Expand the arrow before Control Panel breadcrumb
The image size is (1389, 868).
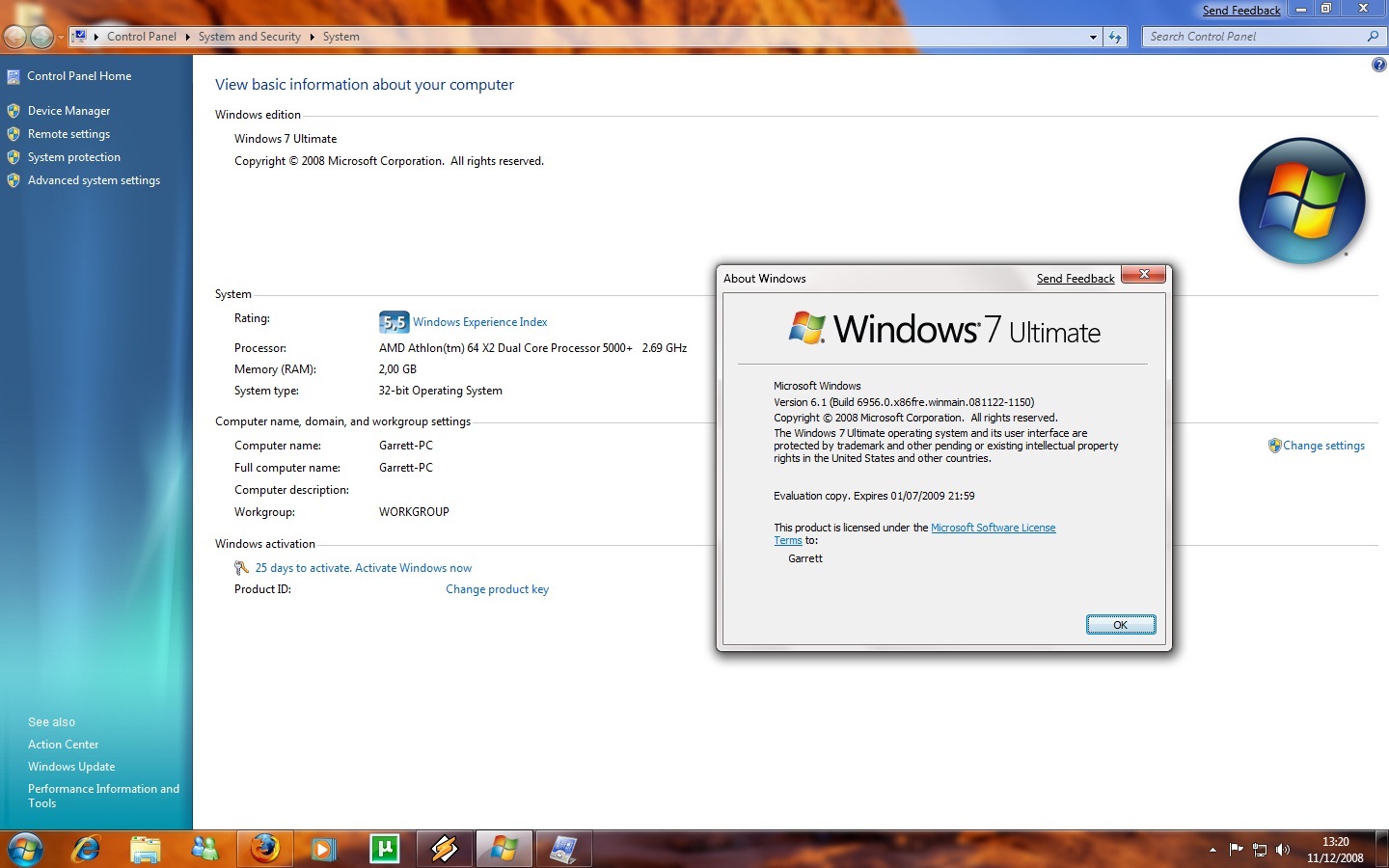pyautogui.click(x=96, y=37)
